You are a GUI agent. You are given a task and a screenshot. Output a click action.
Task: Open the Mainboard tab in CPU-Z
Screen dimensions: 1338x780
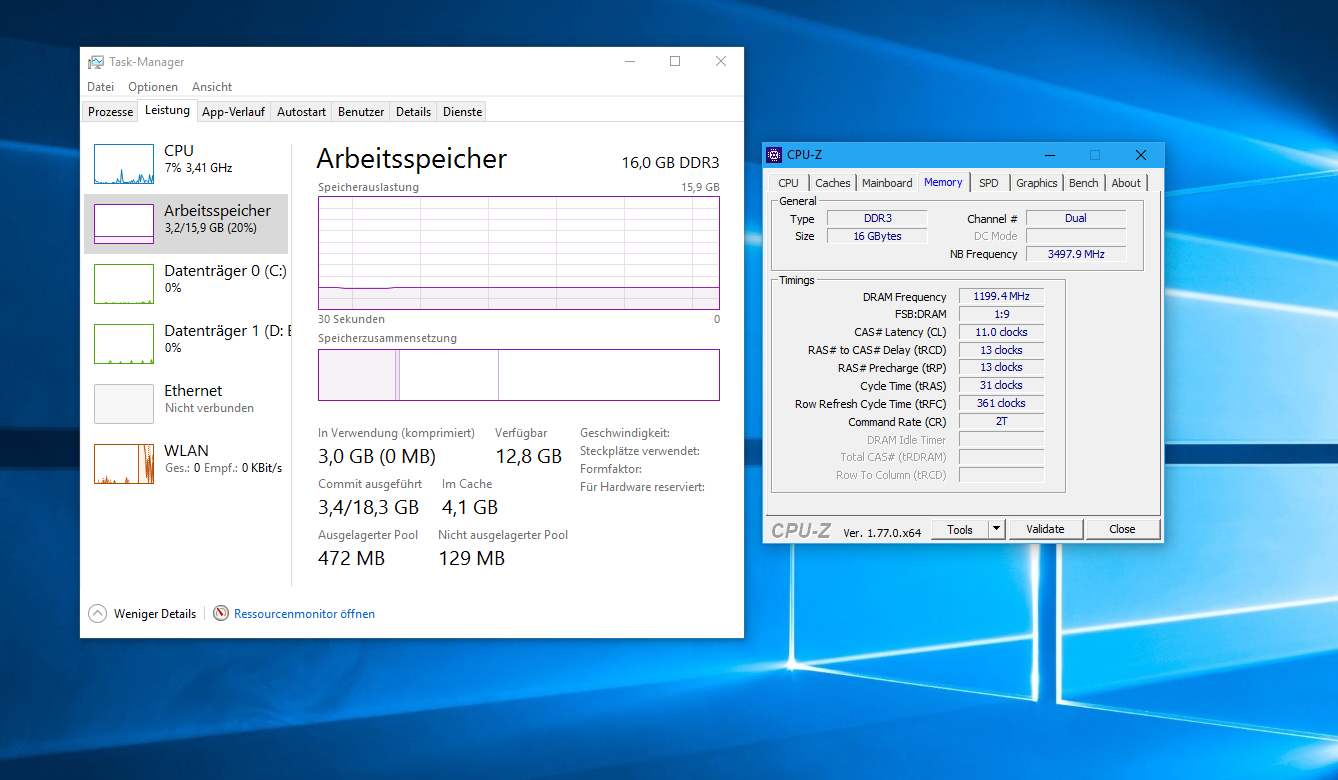click(x=887, y=183)
